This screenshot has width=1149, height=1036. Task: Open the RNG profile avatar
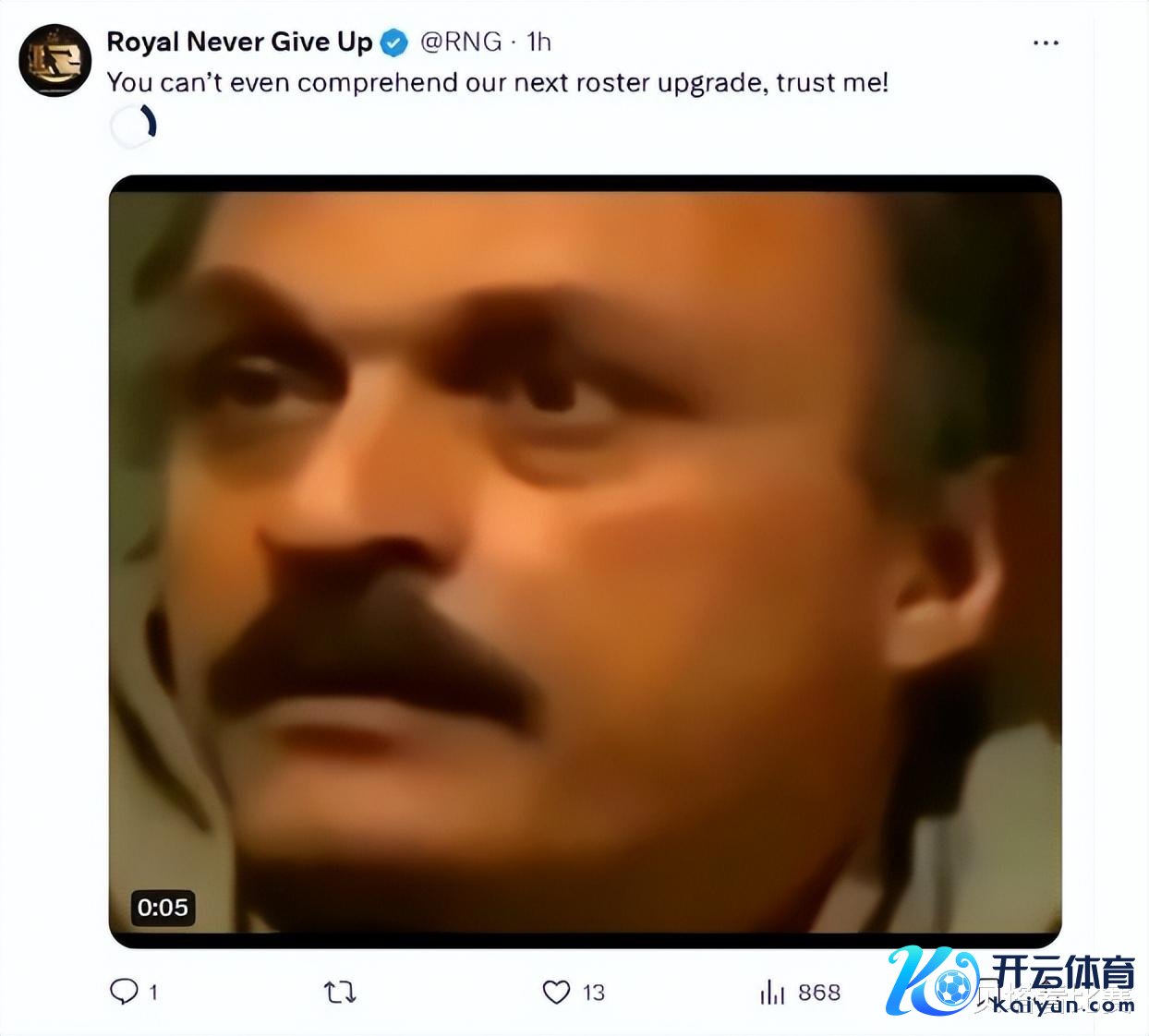point(55,60)
